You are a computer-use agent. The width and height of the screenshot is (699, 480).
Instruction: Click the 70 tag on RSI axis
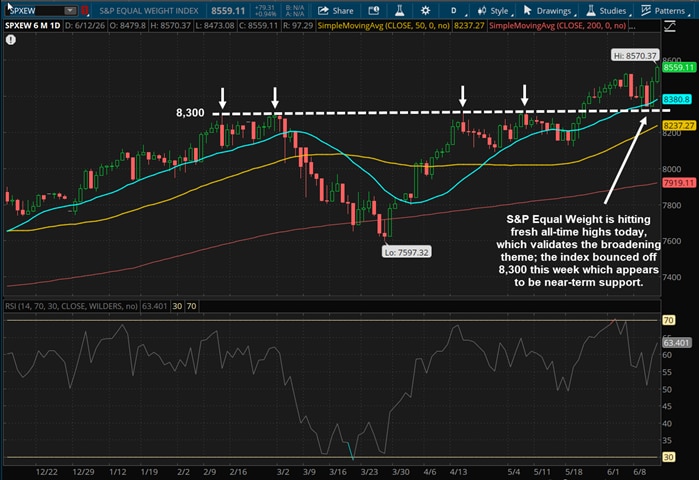(x=668, y=320)
